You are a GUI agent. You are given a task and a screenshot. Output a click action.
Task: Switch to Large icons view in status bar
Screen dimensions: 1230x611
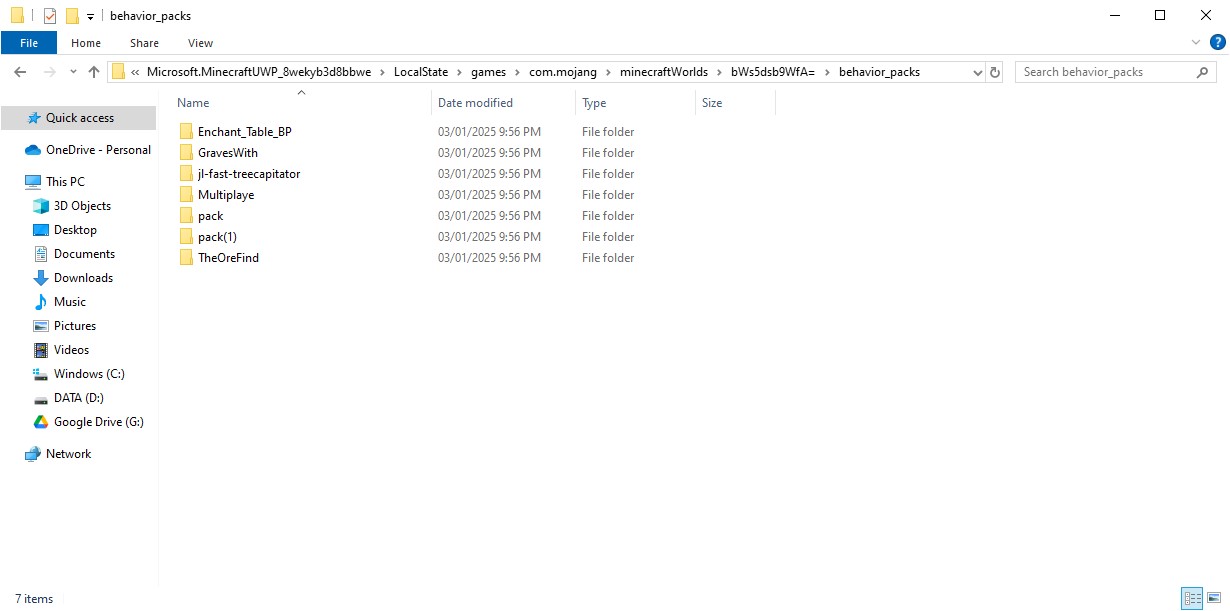click(1214, 598)
